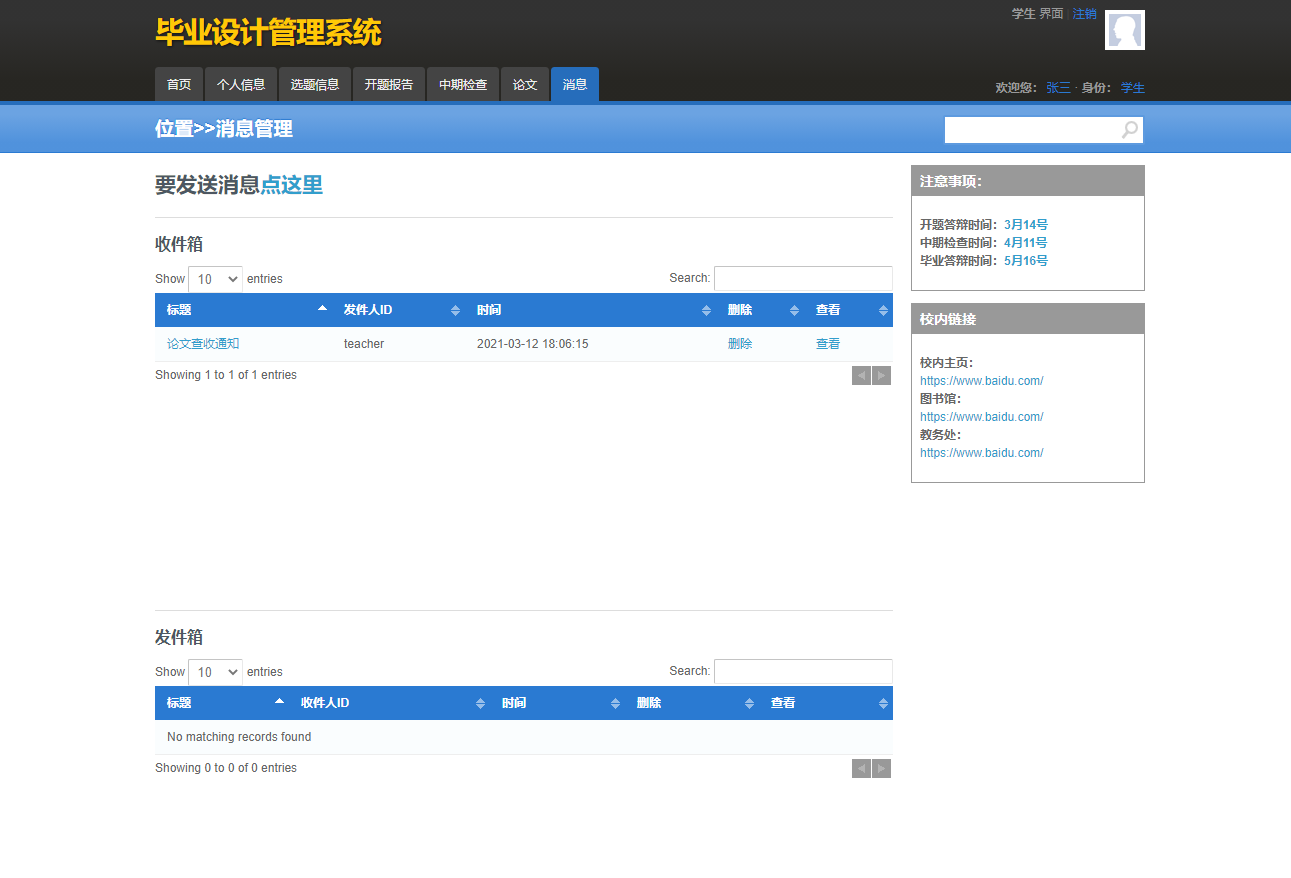Viewport: 1291px width, 878px height.
Task: Click 点这里 to send a message
Action: pos(293,184)
